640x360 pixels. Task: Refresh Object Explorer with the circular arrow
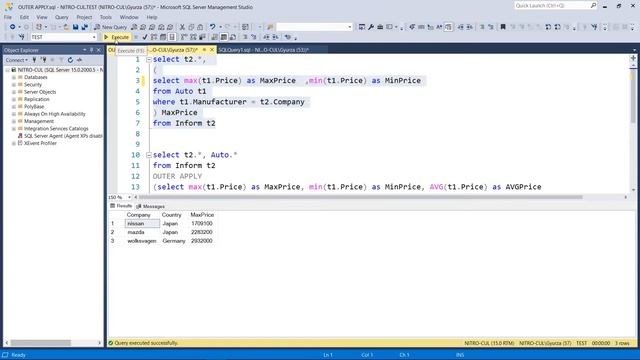[x=70, y=60]
